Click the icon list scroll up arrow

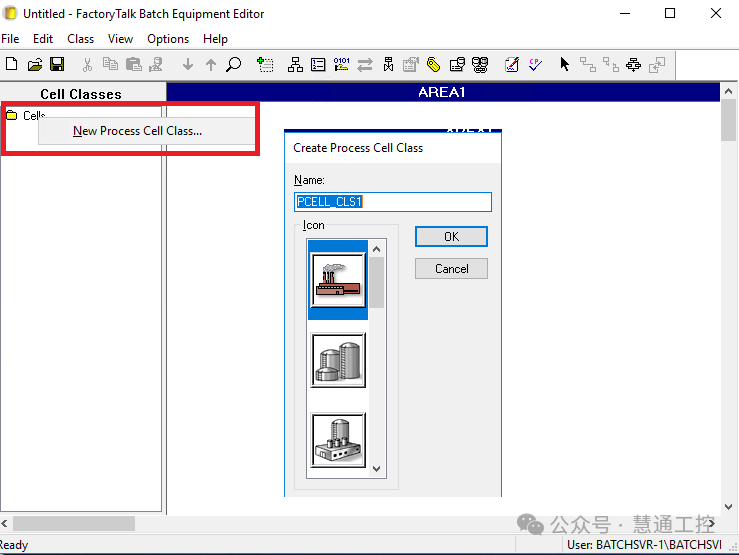pyautogui.click(x=376, y=249)
